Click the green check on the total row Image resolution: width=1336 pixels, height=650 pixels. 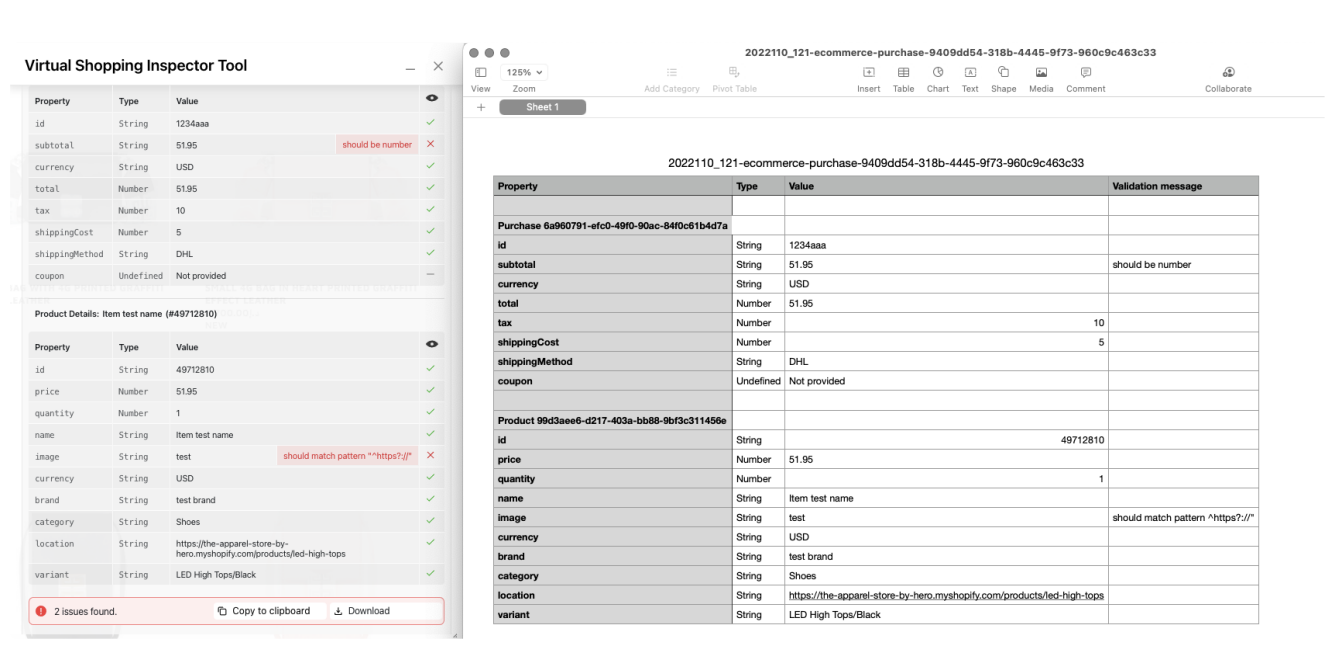(431, 188)
